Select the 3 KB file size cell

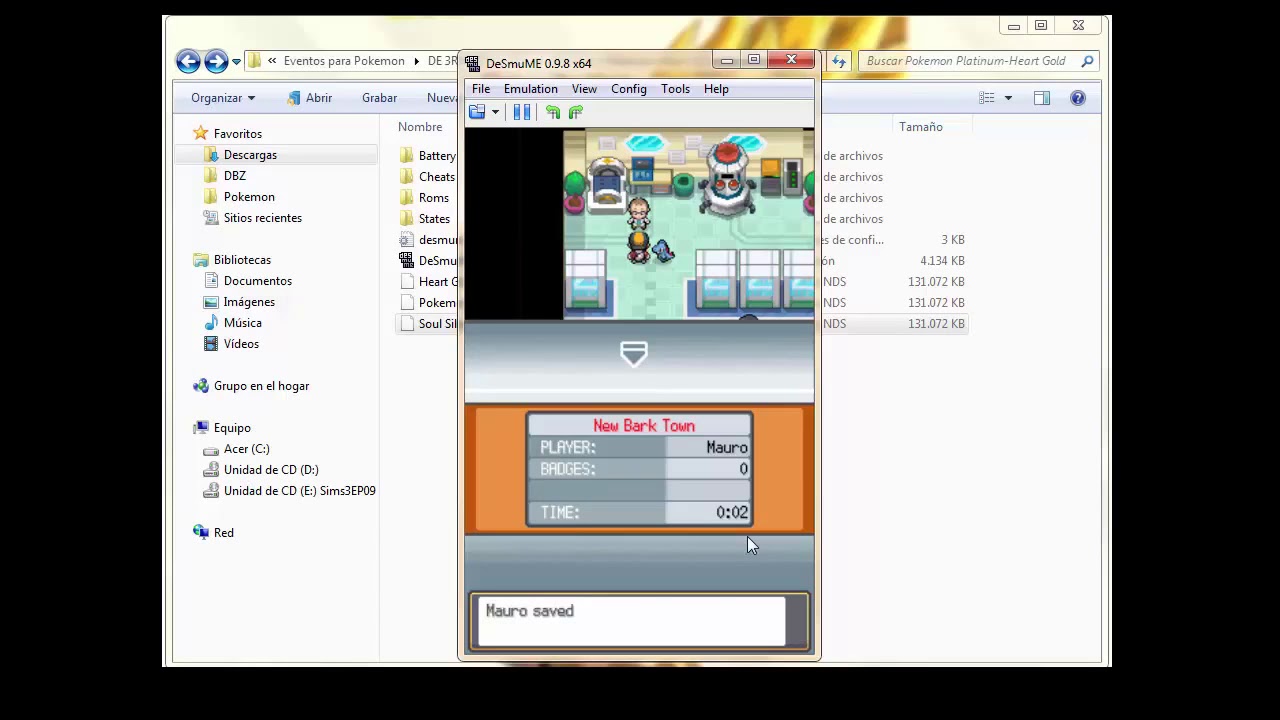point(953,240)
